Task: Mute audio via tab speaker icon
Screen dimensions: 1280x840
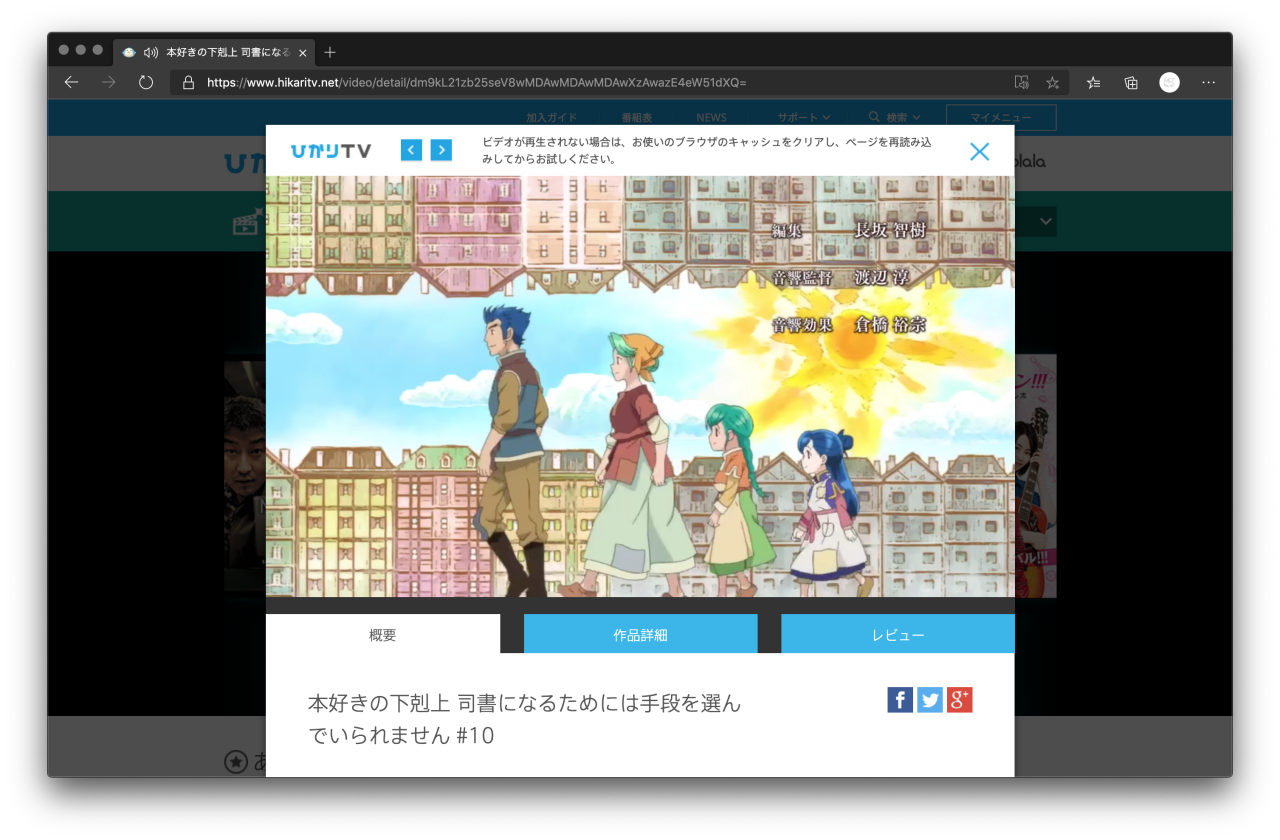Action: click(x=151, y=52)
